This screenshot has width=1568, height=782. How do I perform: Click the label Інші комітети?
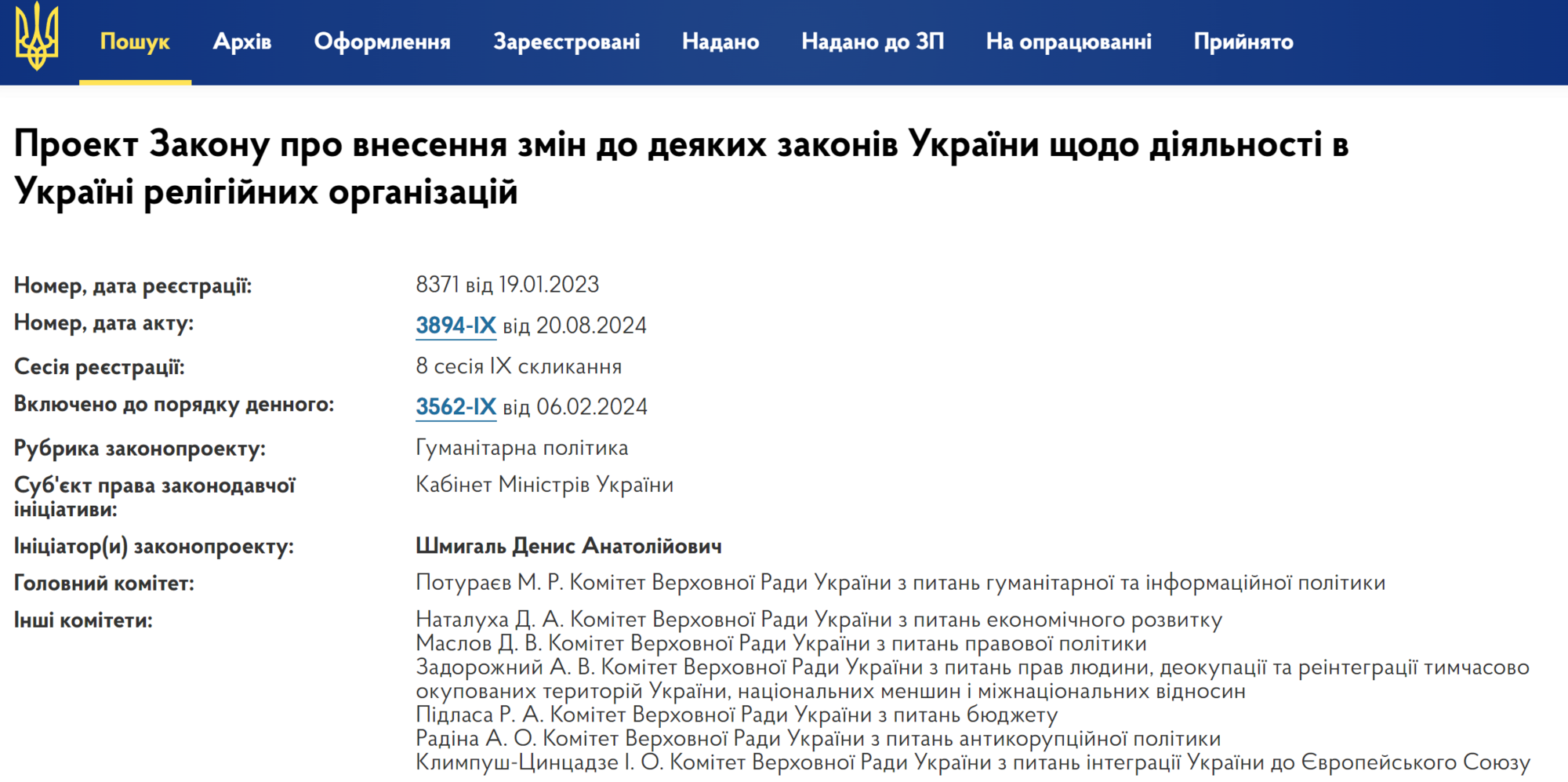point(83,620)
